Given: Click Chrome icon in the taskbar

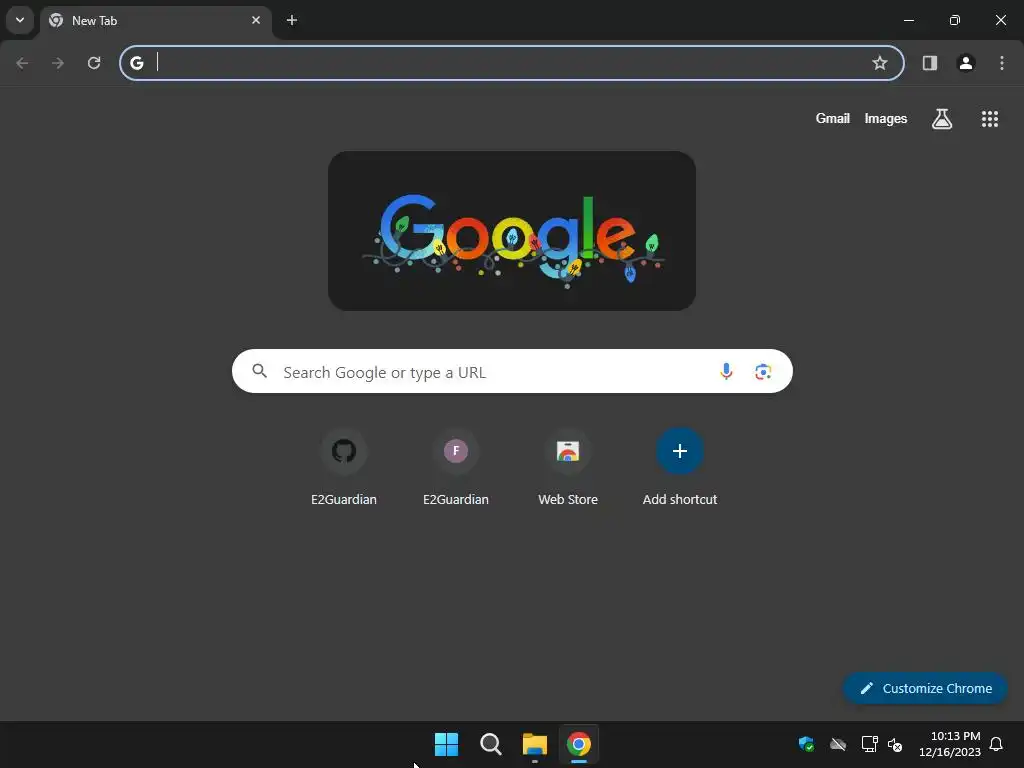Looking at the screenshot, I should [579, 744].
